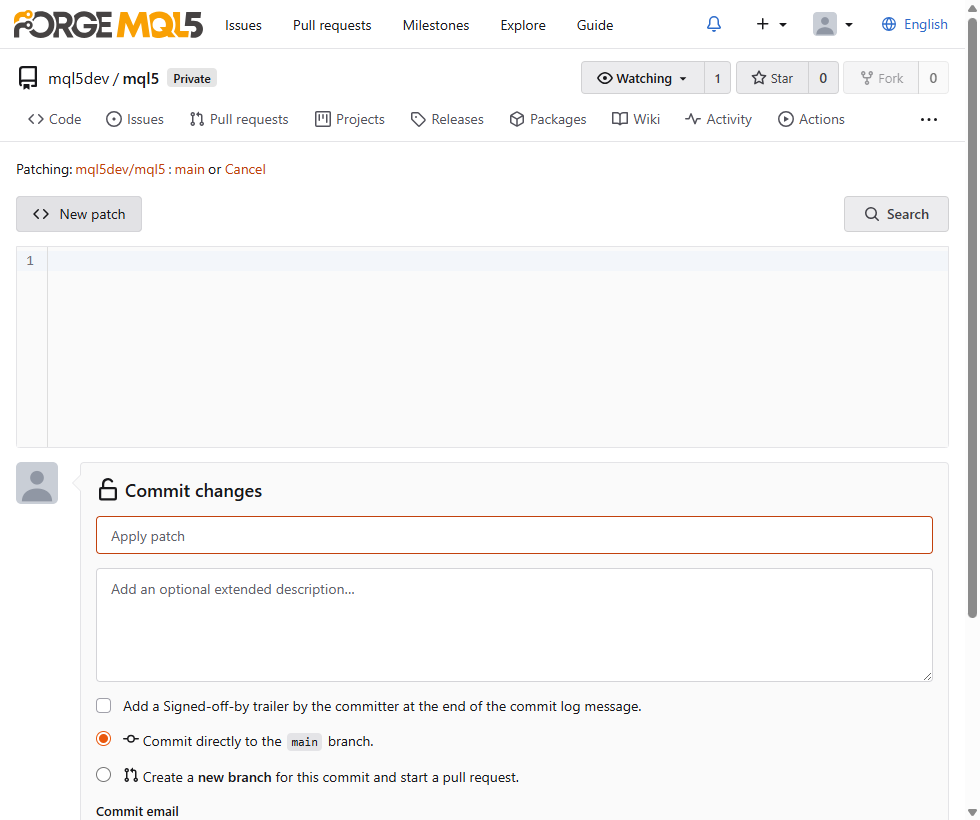The image size is (980, 820).
Task: Select the New patch tab
Action: 79,214
